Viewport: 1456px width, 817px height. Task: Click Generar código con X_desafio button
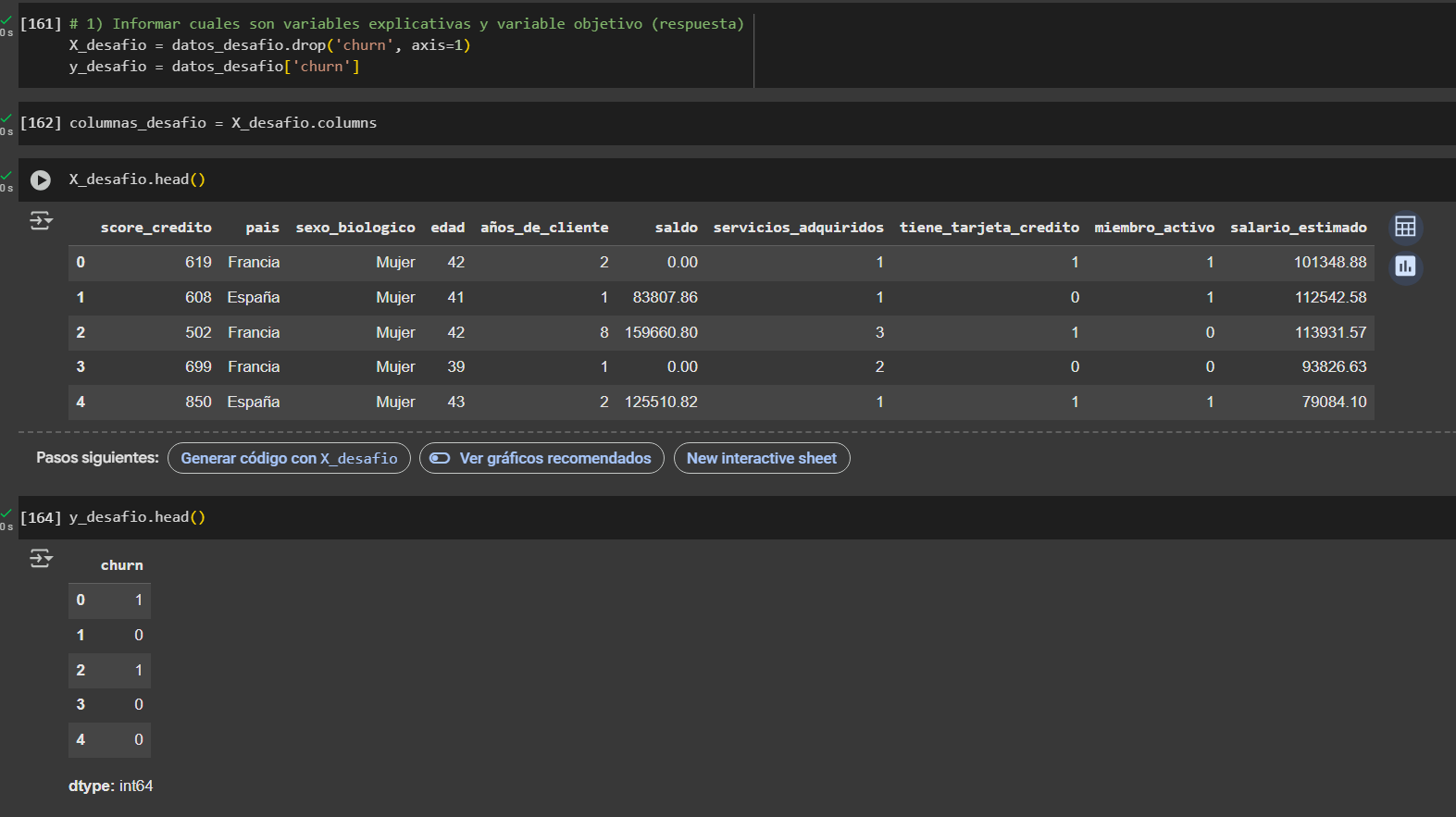[x=289, y=458]
